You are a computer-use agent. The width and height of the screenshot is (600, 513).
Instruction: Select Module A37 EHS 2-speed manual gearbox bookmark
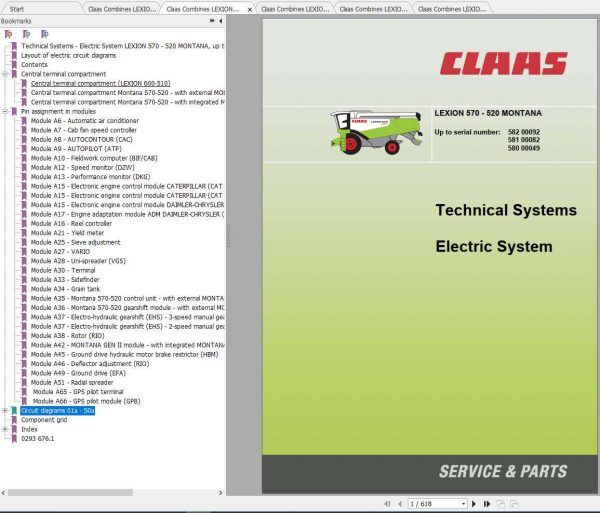pos(127,326)
